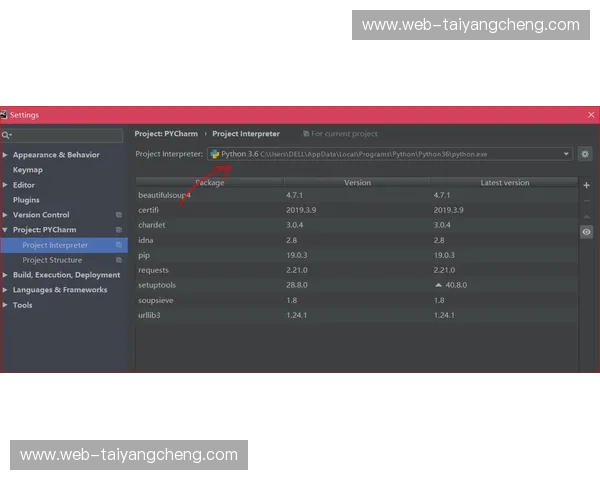Select Project Structure settings item
The width and height of the screenshot is (600, 480).
click(52, 260)
